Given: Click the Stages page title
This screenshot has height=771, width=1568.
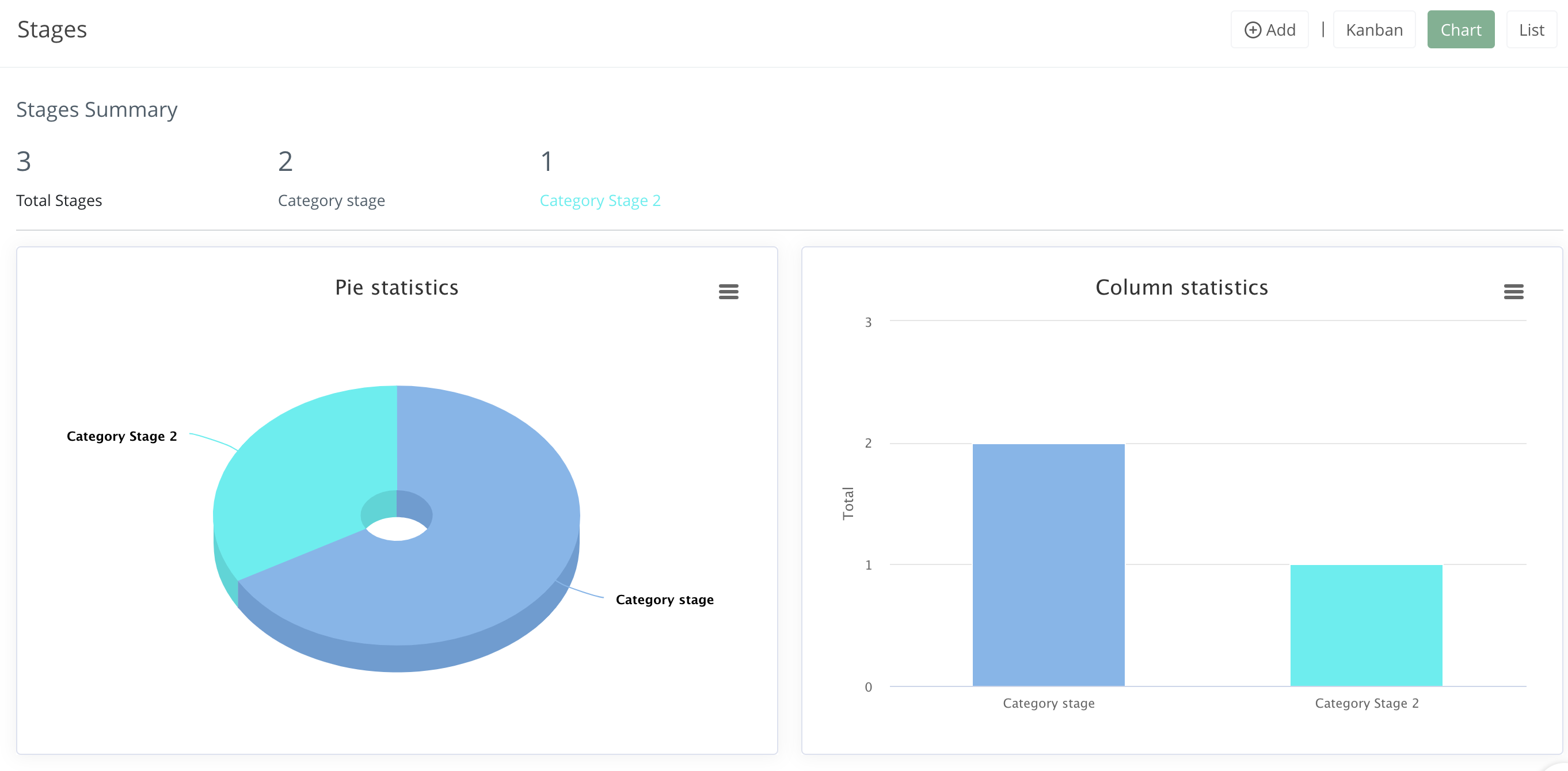Looking at the screenshot, I should click(x=52, y=29).
